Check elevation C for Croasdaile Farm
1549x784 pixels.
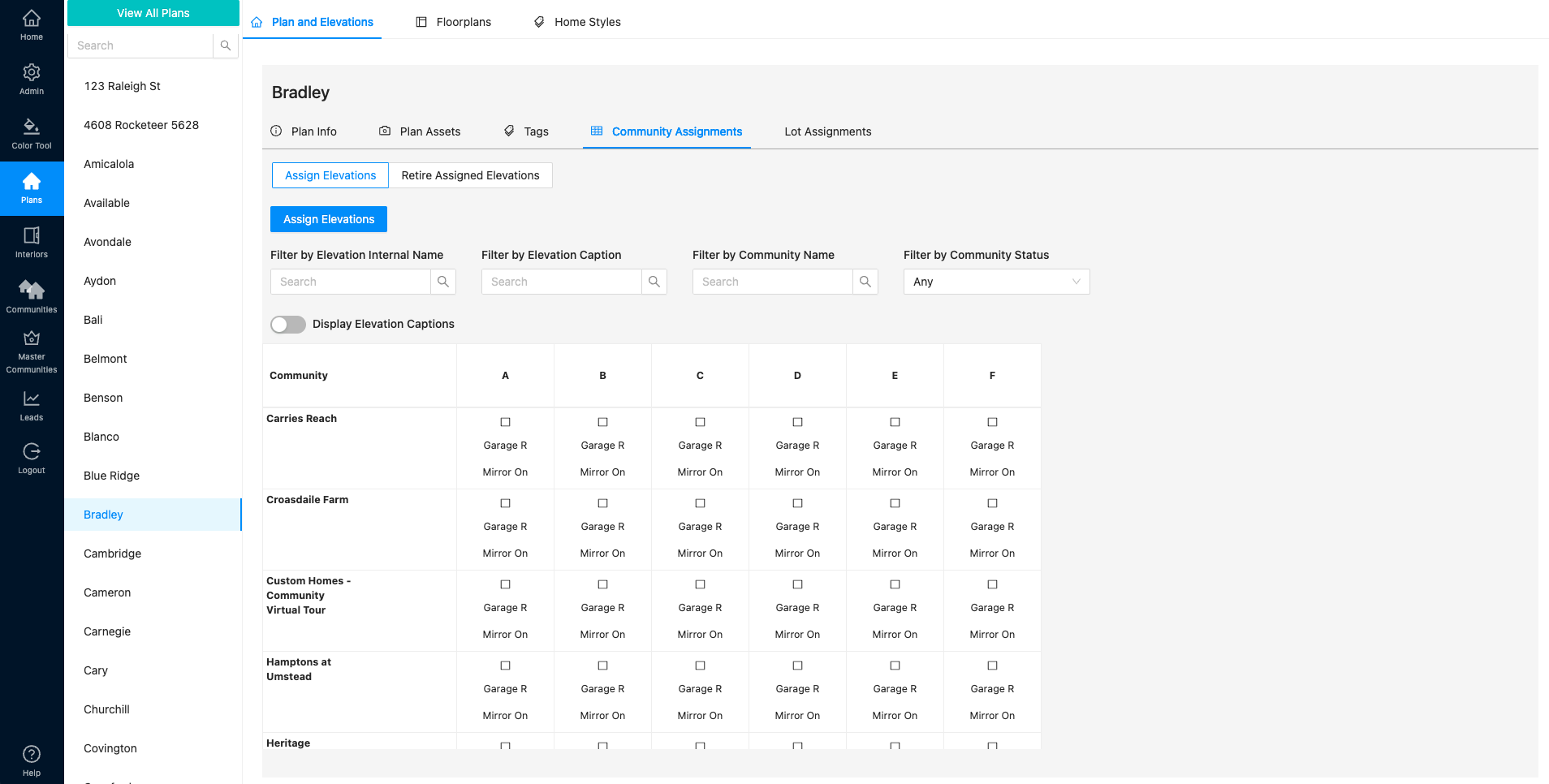pos(700,503)
